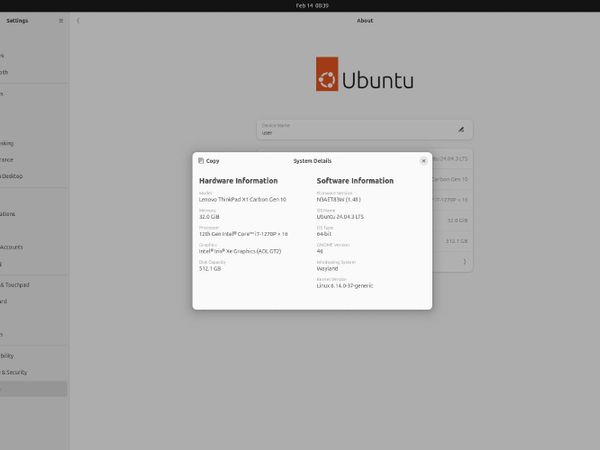Image resolution: width=600 pixels, height=450 pixels.
Task: Go to Mouse & Touchpad settings
Action: point(15,284)
